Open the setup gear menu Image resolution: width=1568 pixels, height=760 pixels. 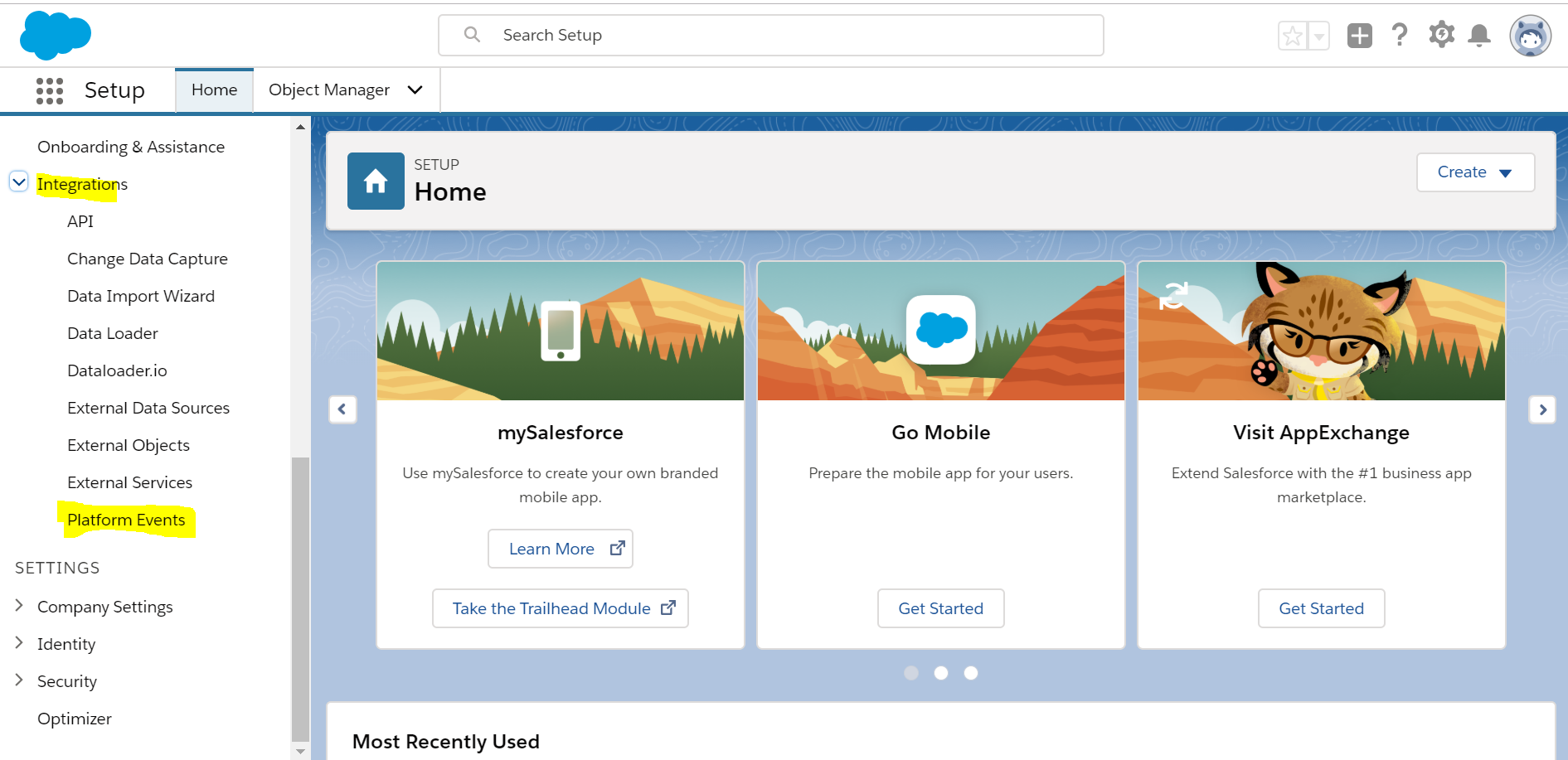1441,35
